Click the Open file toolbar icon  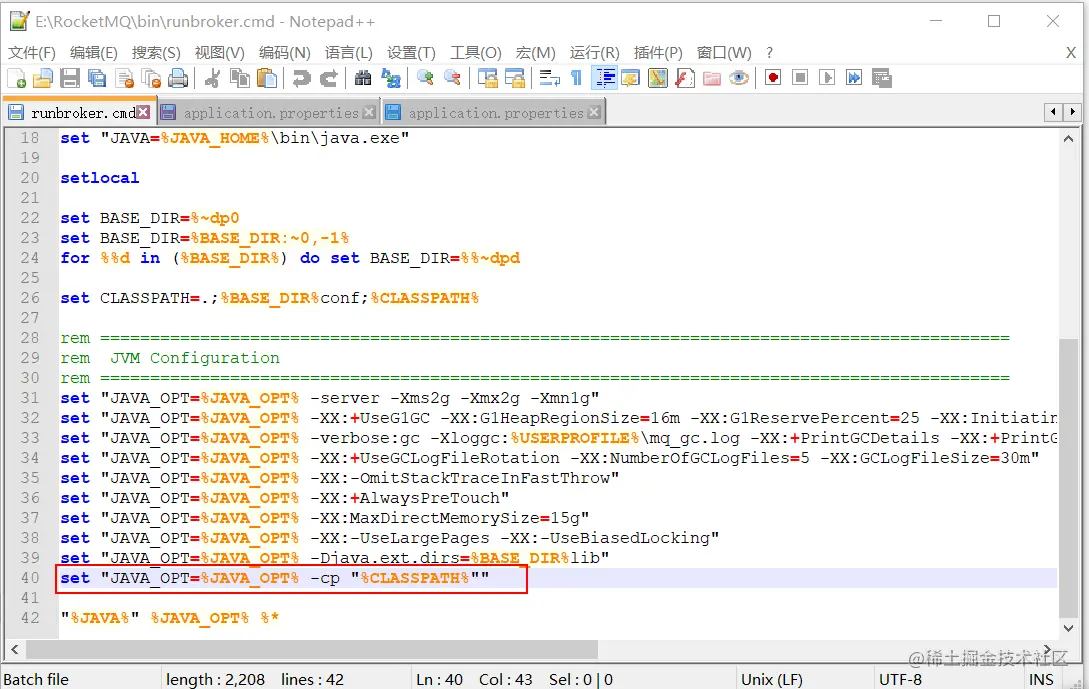[x=43, y=78]
